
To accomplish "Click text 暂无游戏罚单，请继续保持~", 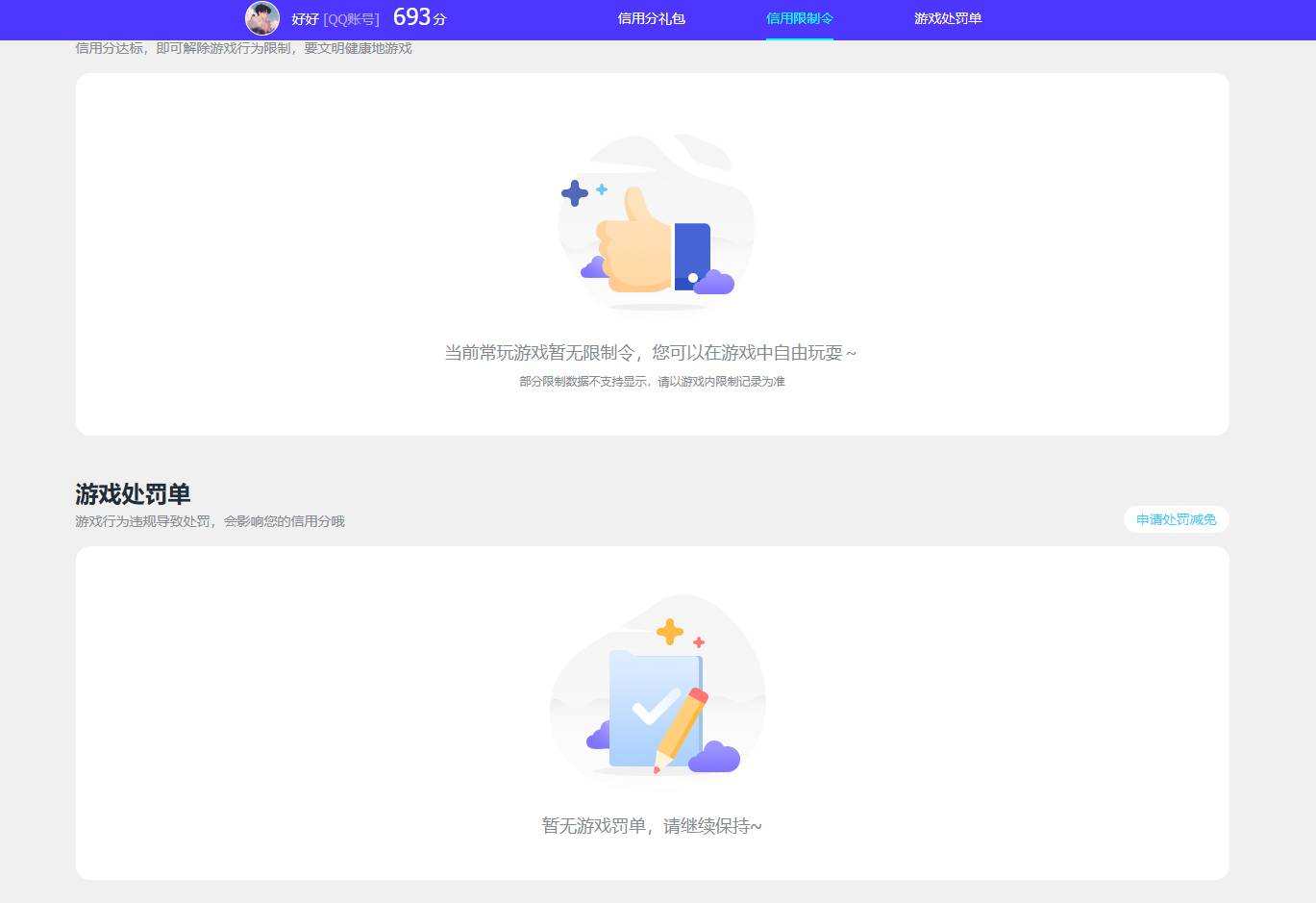I will (x=652, y=826).
